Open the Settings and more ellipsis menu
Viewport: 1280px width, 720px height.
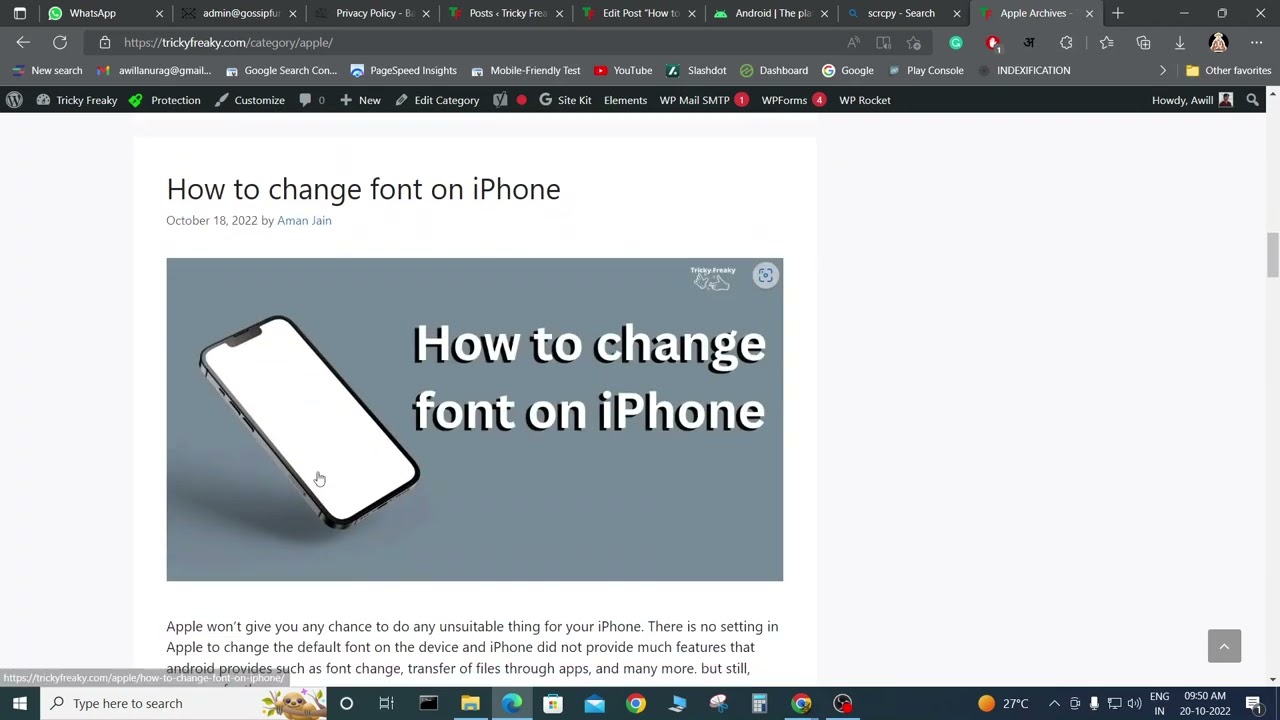(1256, 43)
